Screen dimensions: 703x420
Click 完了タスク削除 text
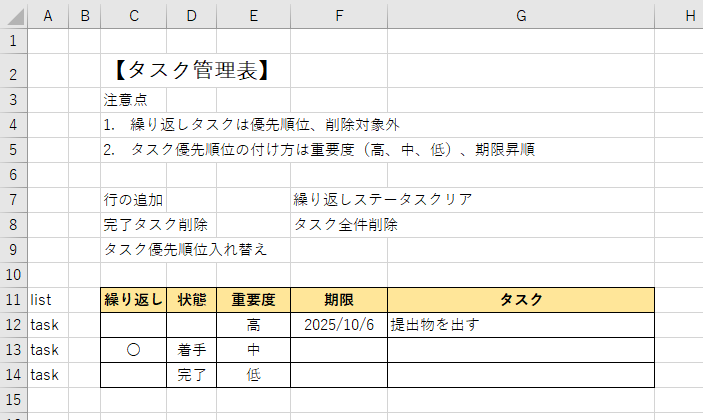pos(155,225)
